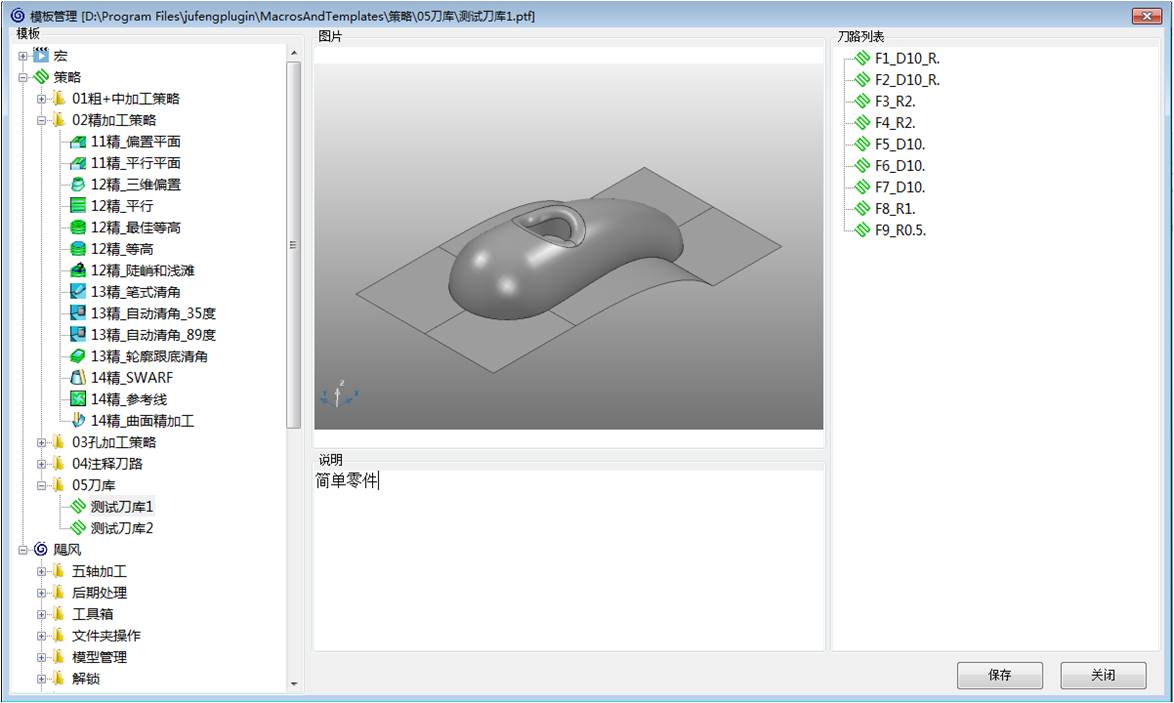The width and height of the screenshot is (1174, 703).
Task: Select the 测试刀库2 tree item
Action: click(122, 529)
